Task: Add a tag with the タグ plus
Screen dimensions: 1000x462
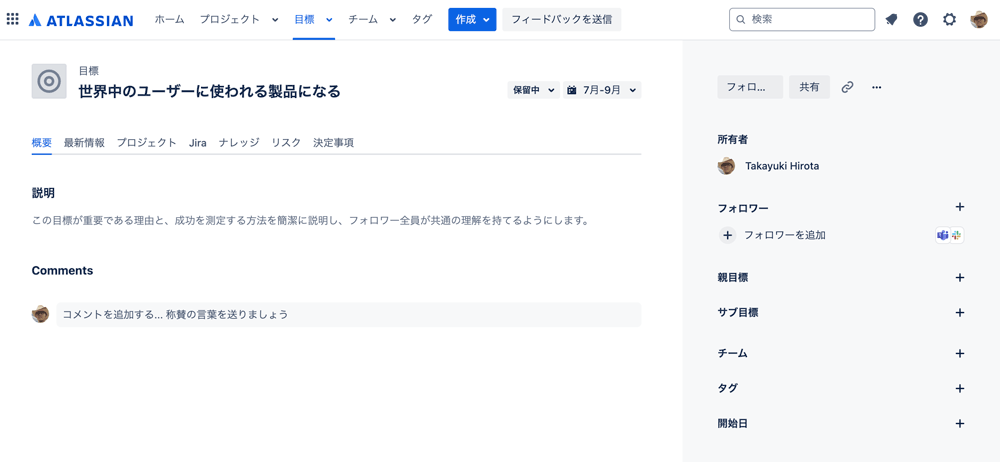Action: [x=960, y=388]
